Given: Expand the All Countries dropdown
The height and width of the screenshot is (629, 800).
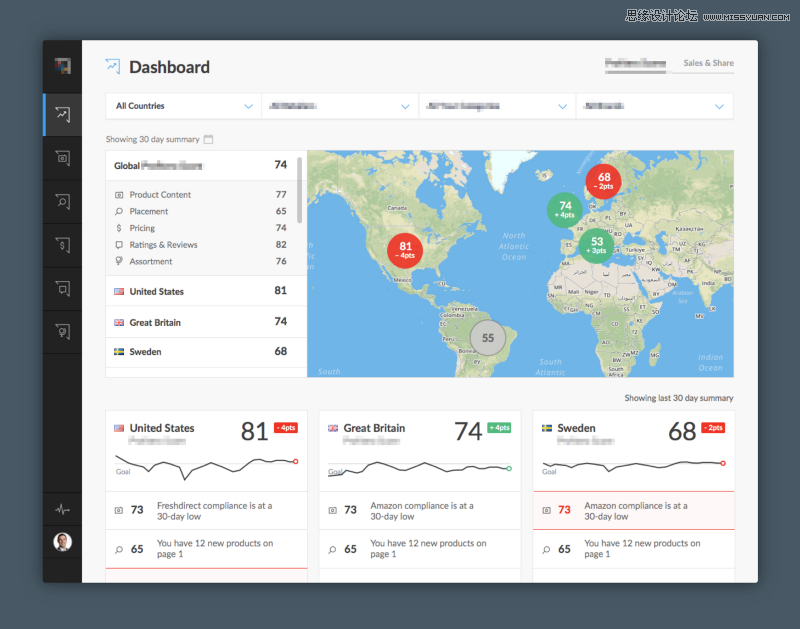Looking at the screenshot, I should 183,106.
